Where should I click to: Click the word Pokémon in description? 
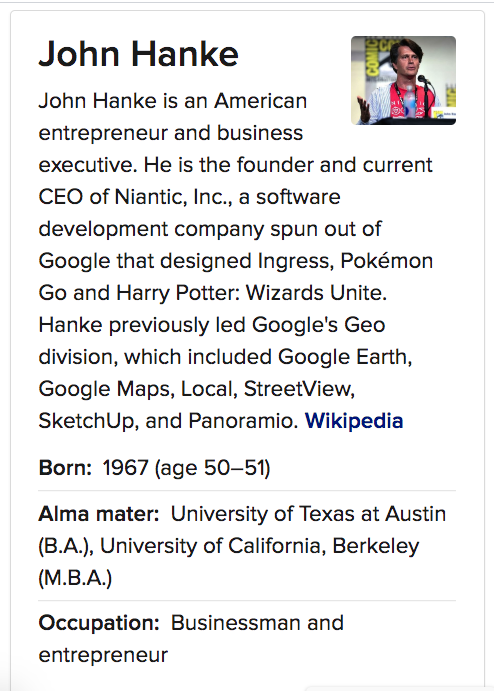[x=386, y=260]
